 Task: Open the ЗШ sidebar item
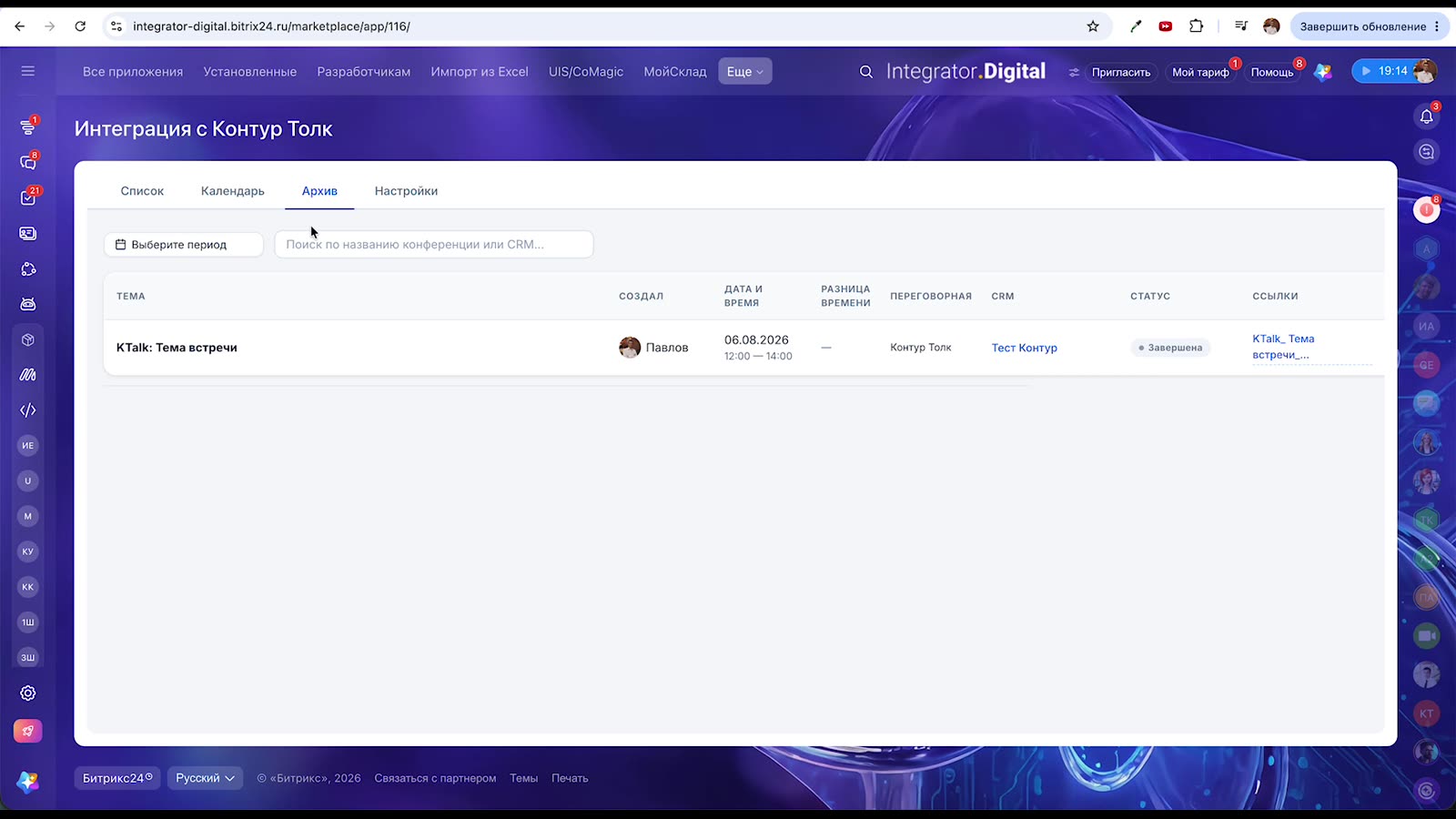[x=28, y=657]
